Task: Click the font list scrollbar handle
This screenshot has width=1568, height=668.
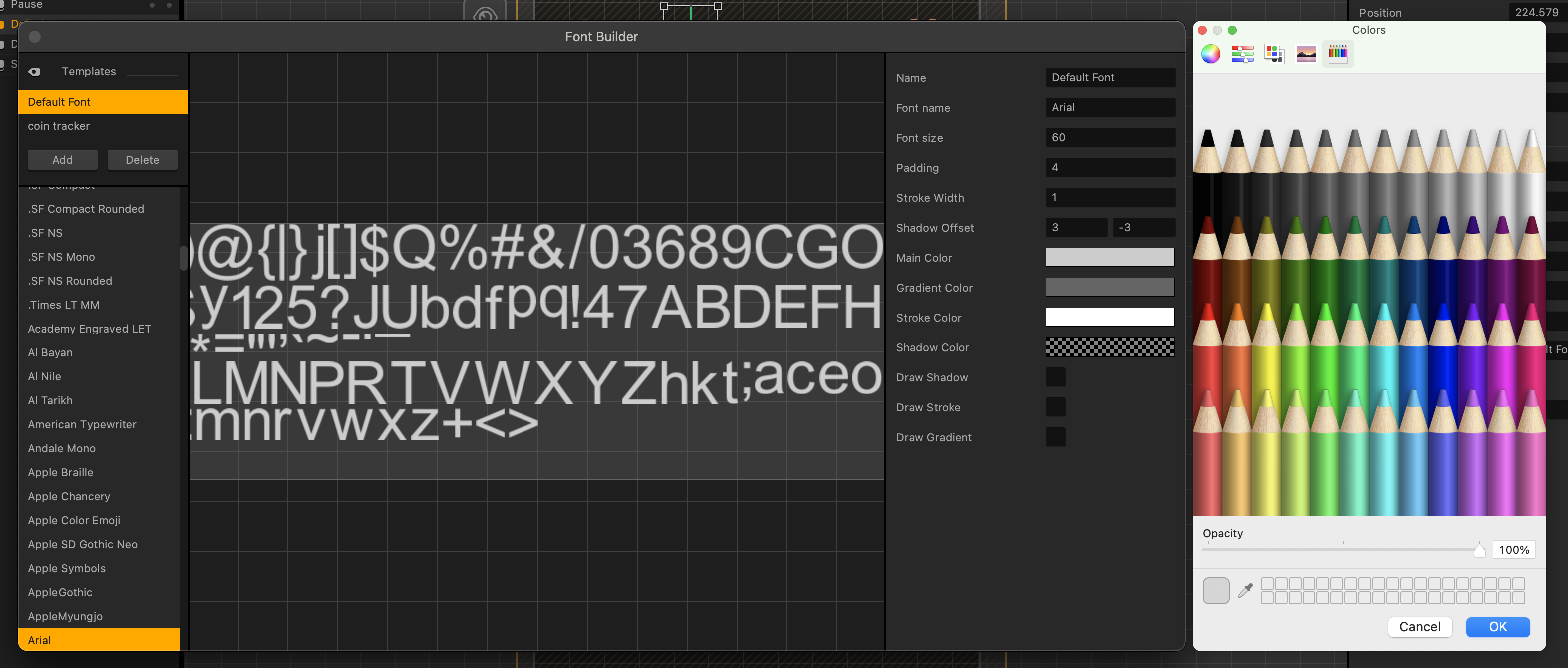Action: coord(183,258)
